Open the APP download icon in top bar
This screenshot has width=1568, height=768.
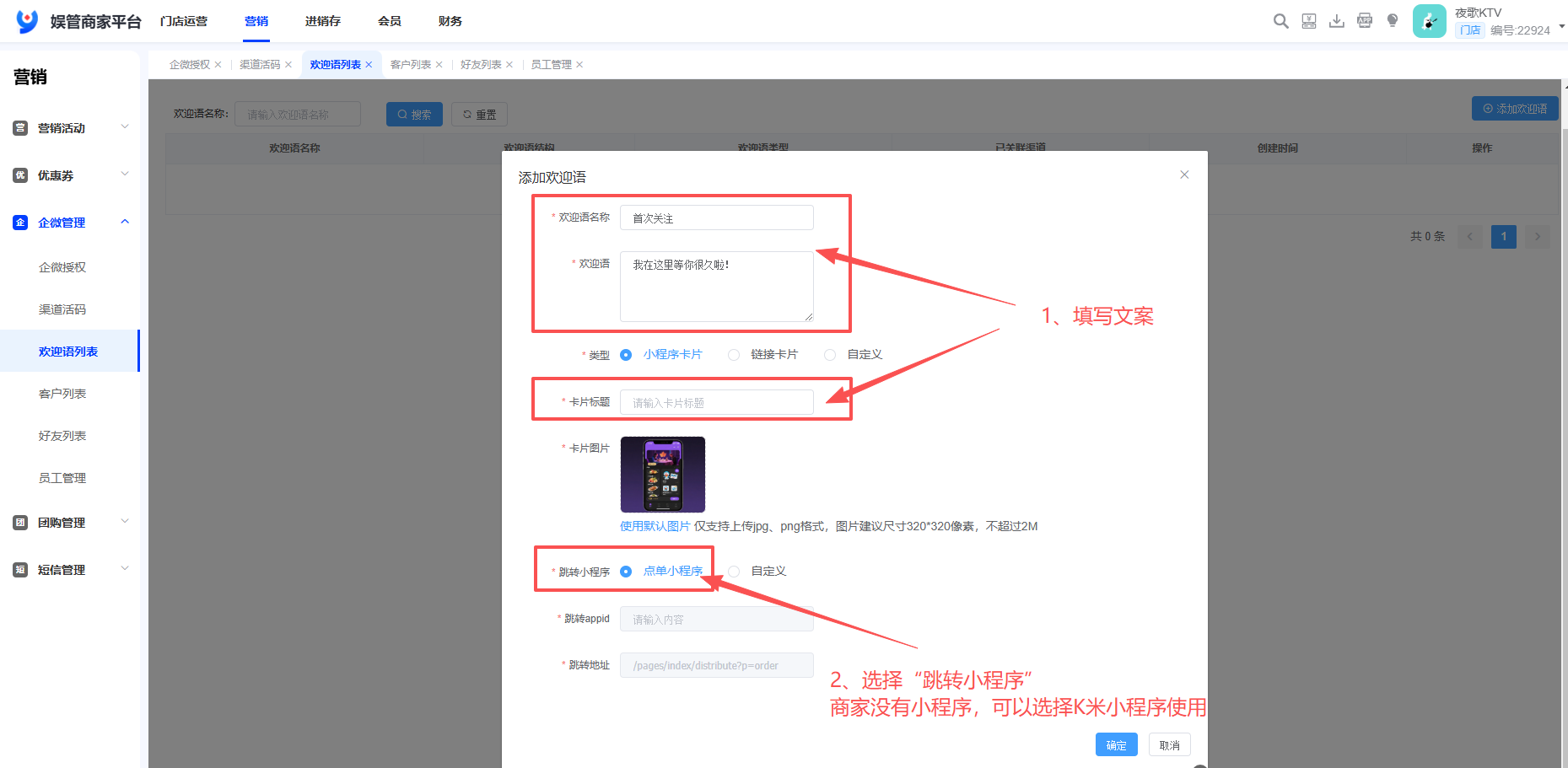[1364, 20]
